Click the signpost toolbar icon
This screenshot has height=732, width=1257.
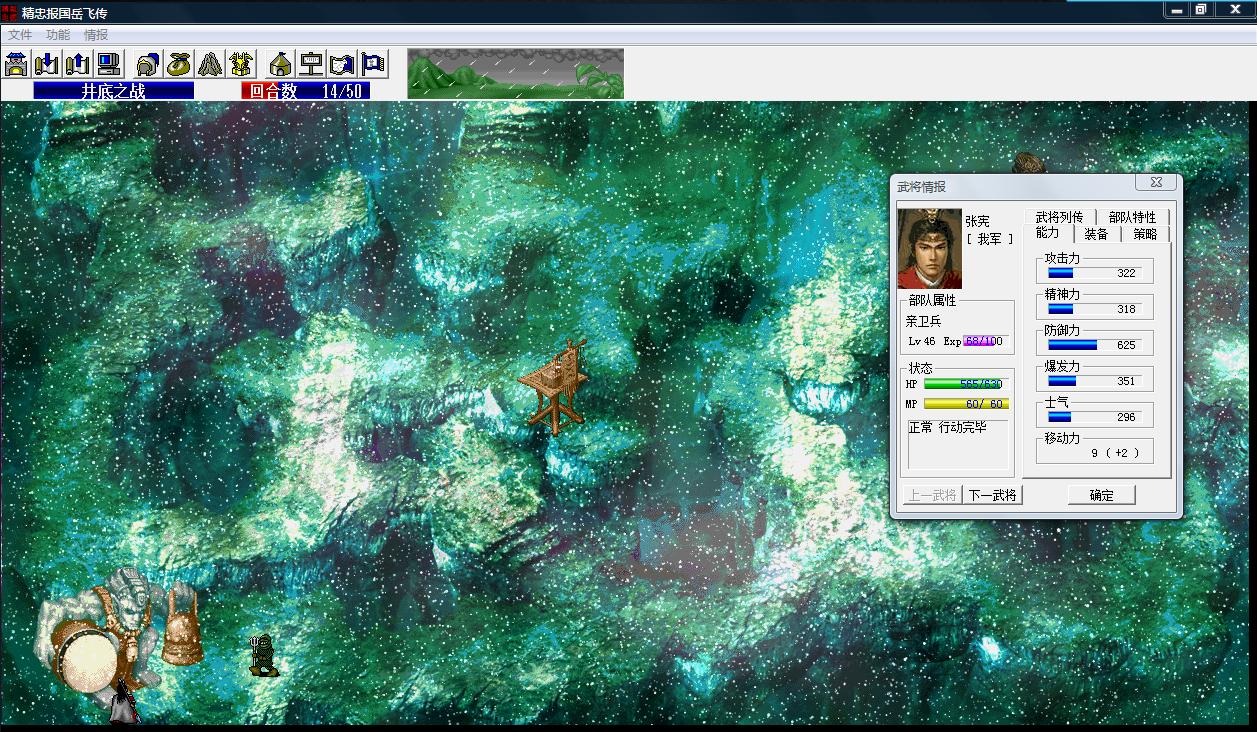(x=312, y=64)
